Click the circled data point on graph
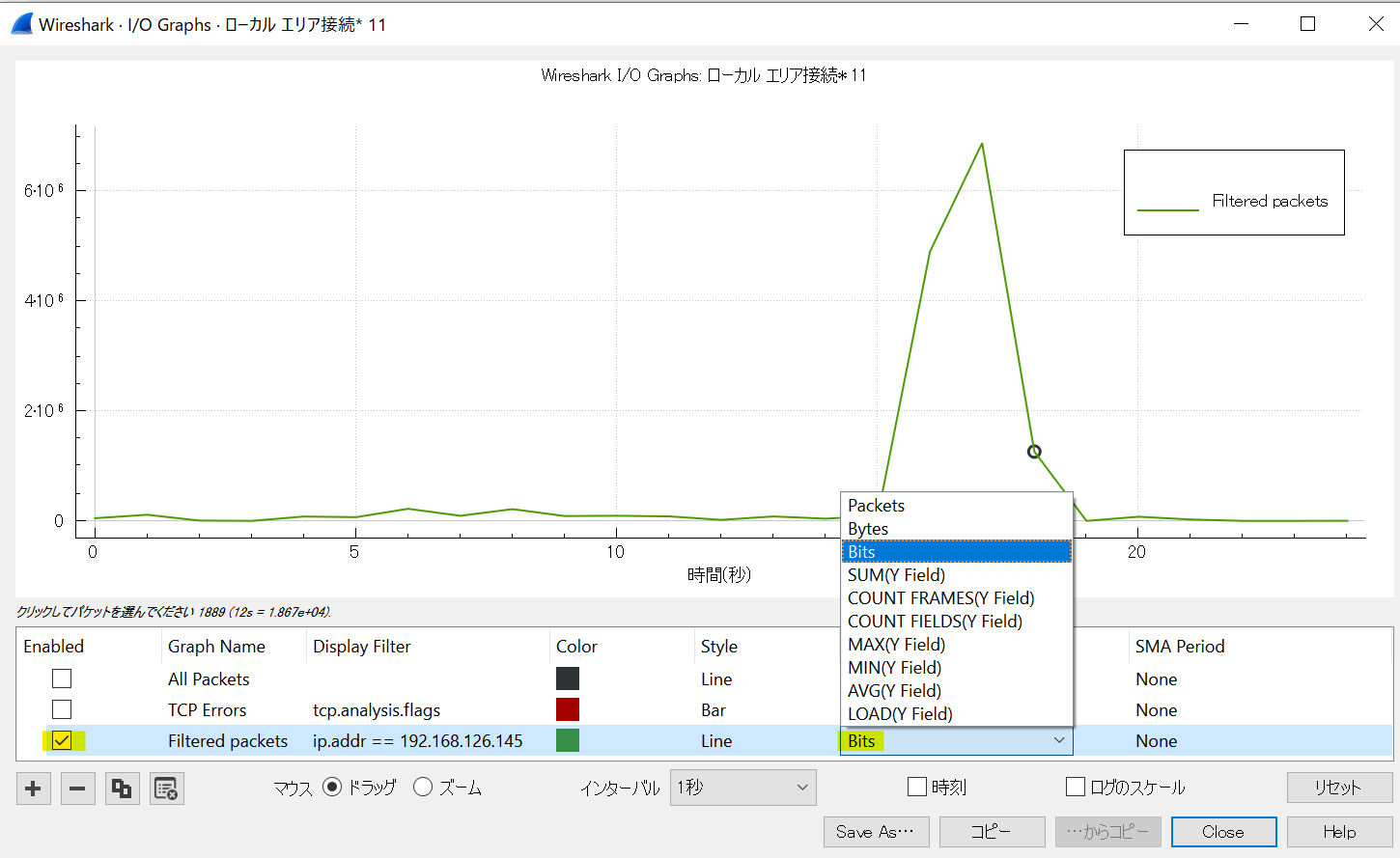The width and height of the screenshot is (1400, 858). point(1034,452)
